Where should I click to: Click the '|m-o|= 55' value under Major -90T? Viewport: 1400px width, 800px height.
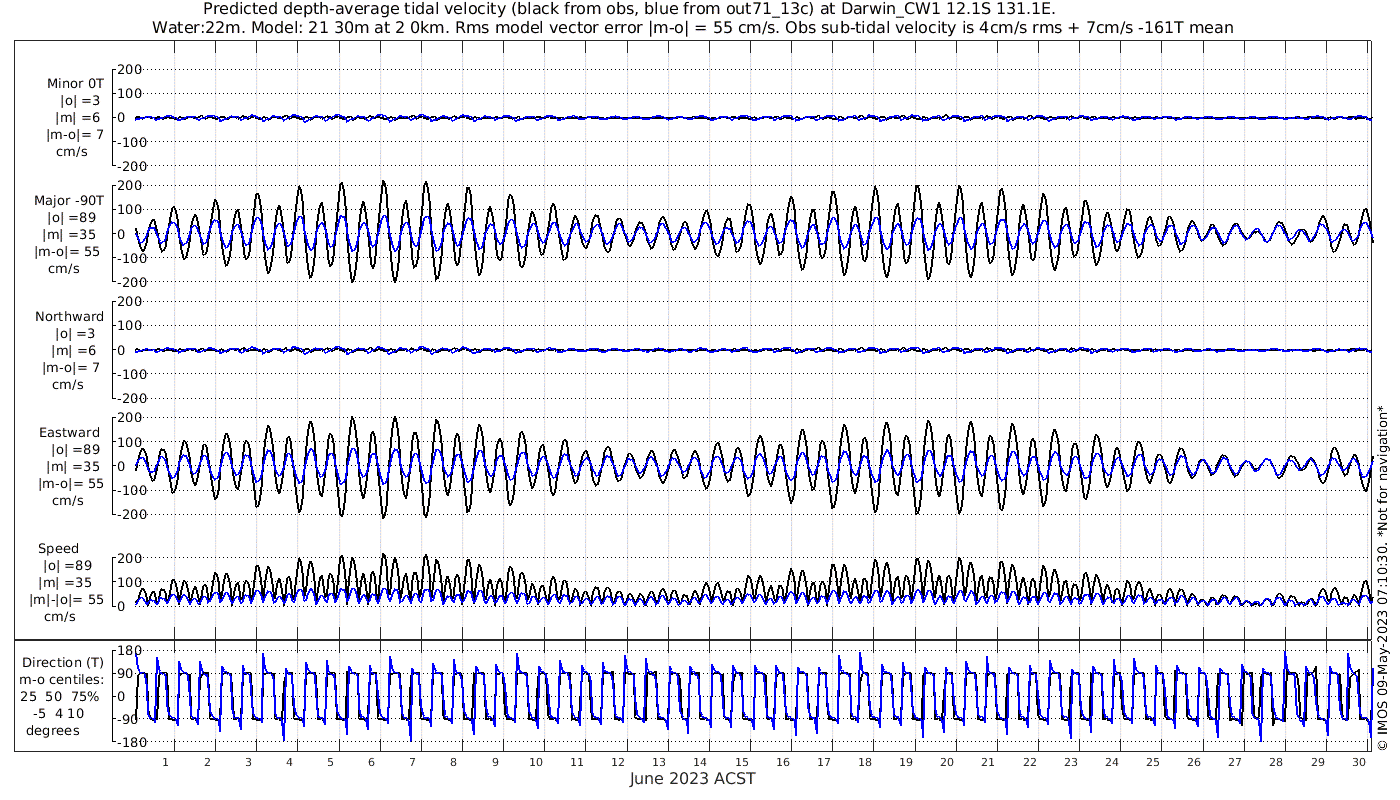69,251
